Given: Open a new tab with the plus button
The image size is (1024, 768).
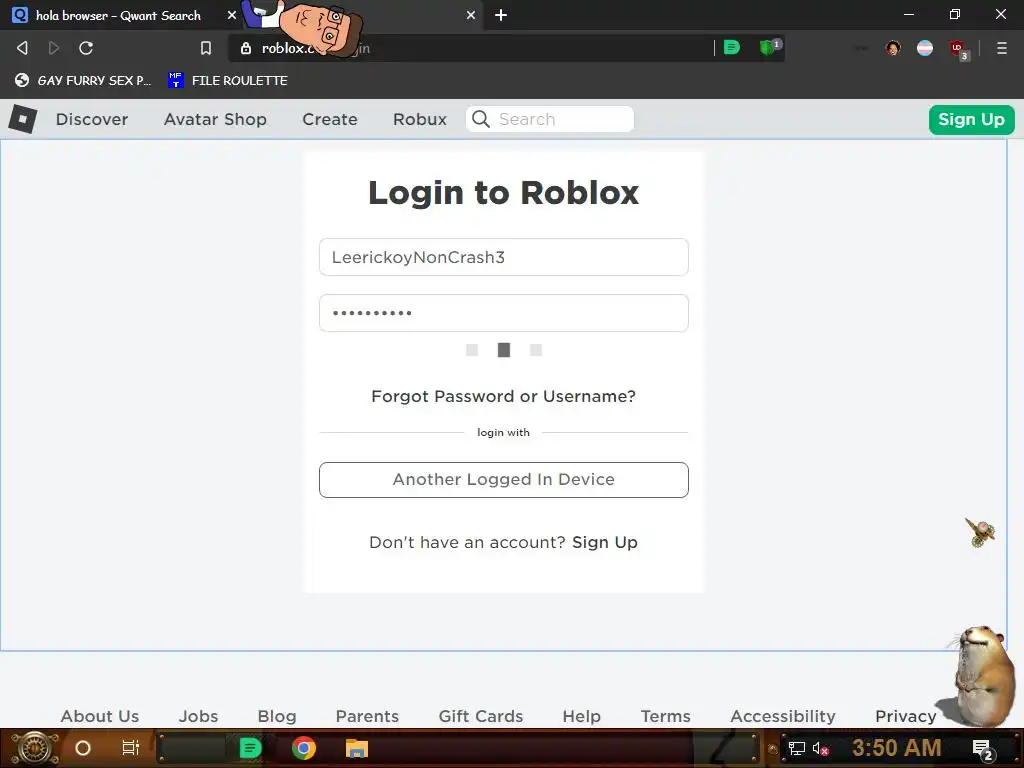Looking at the screenshot, I should click(x=501, y=15).
